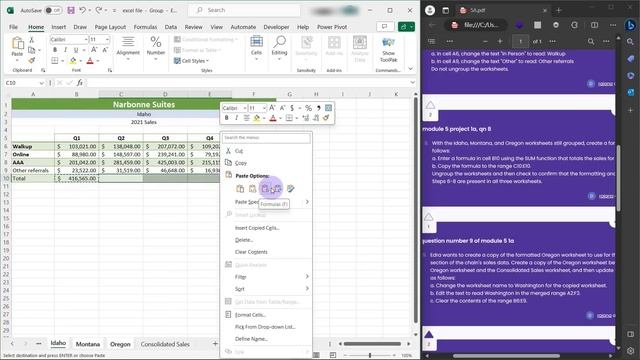The image size is (640, 360).
Task: Toggle Bold in the mini toolbar
Action: tap(227, 118)
